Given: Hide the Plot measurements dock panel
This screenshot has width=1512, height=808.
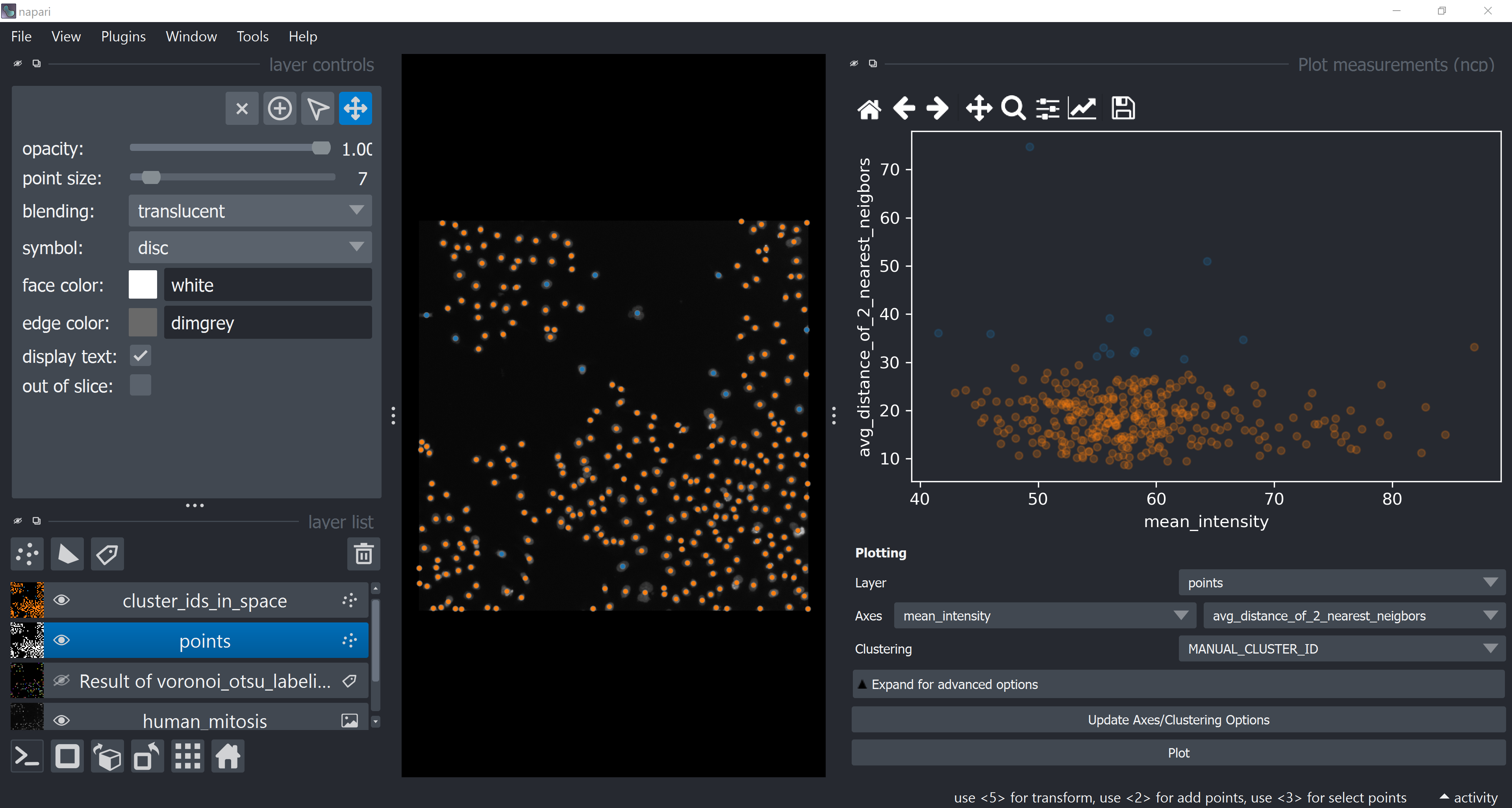Looking at the screenshot, I should pyautogui.click(x=854, y=63).
